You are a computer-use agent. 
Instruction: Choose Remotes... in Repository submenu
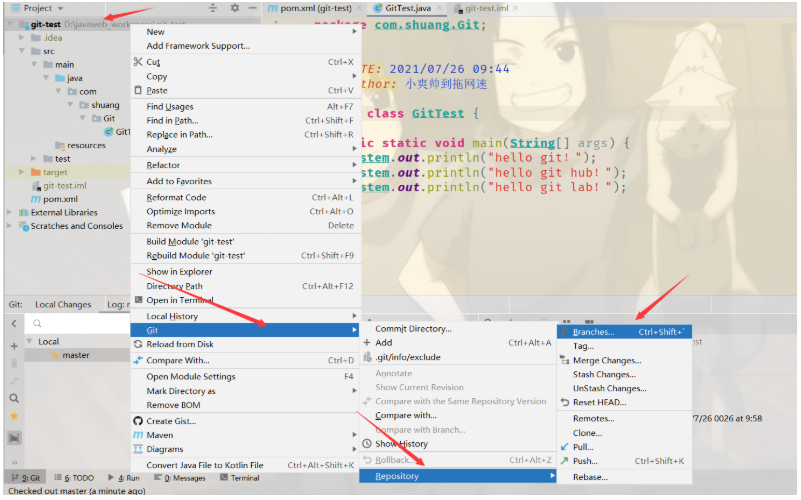click(x=624, y=419)
